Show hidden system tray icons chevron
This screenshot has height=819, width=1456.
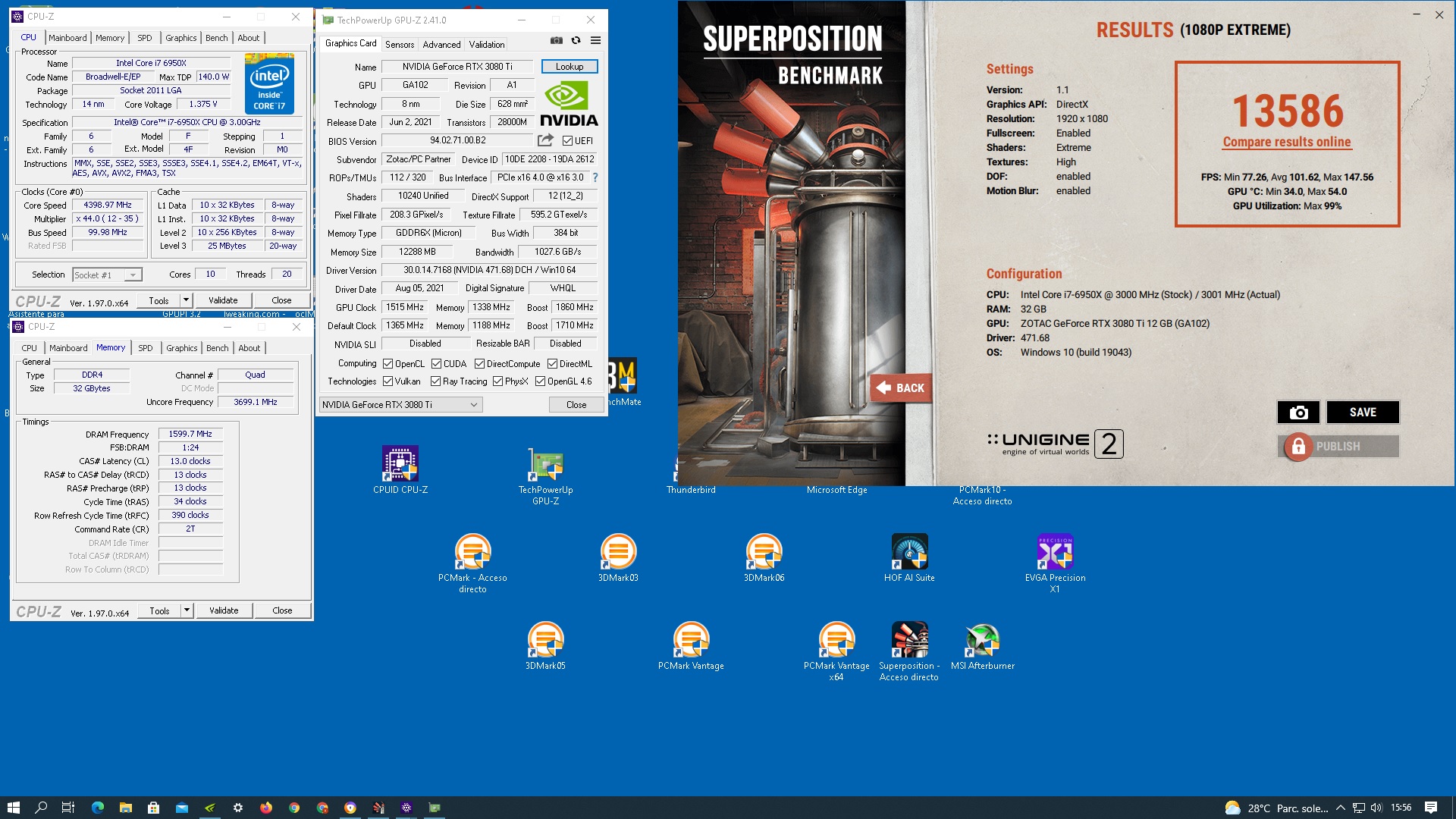(x=1340, y=808)
